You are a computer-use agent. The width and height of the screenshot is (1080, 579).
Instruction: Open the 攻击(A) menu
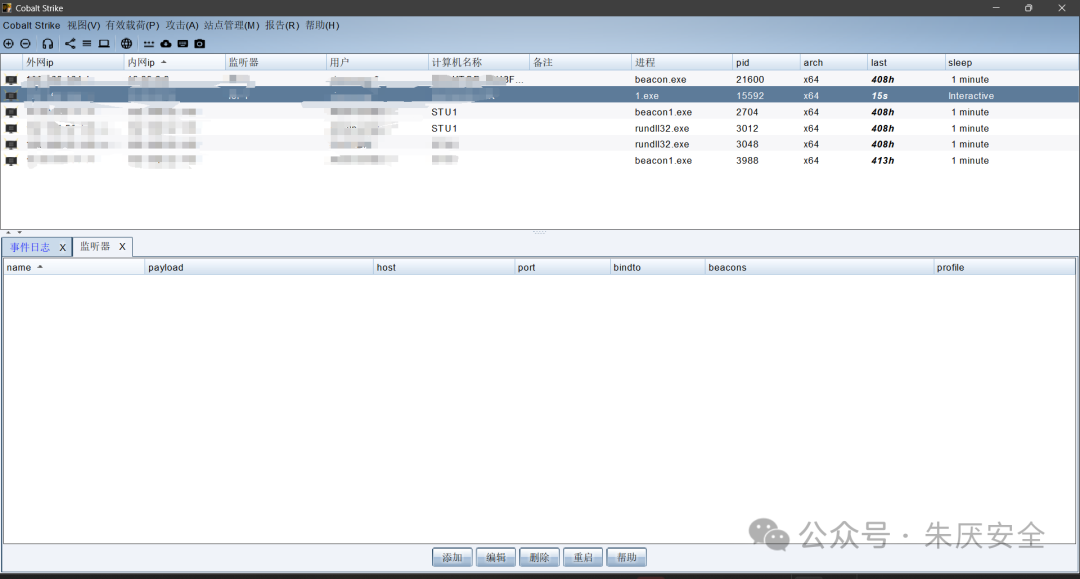click(x=182, y=25)
